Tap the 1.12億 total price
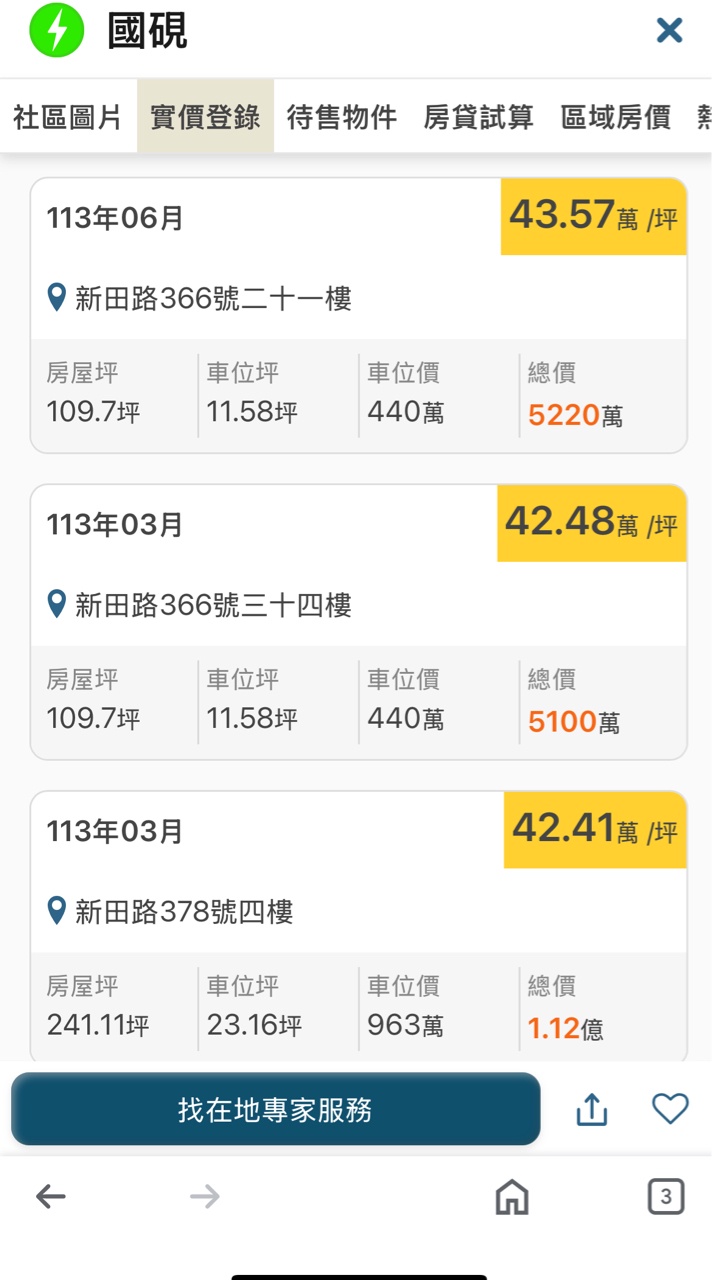 [x=565, y=1028]
